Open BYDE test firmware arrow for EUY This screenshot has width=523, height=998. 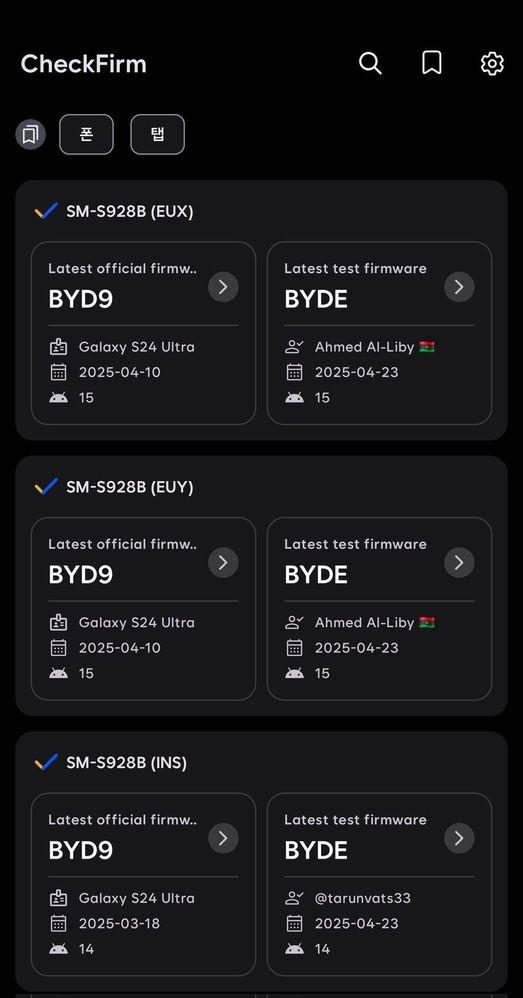459,563
